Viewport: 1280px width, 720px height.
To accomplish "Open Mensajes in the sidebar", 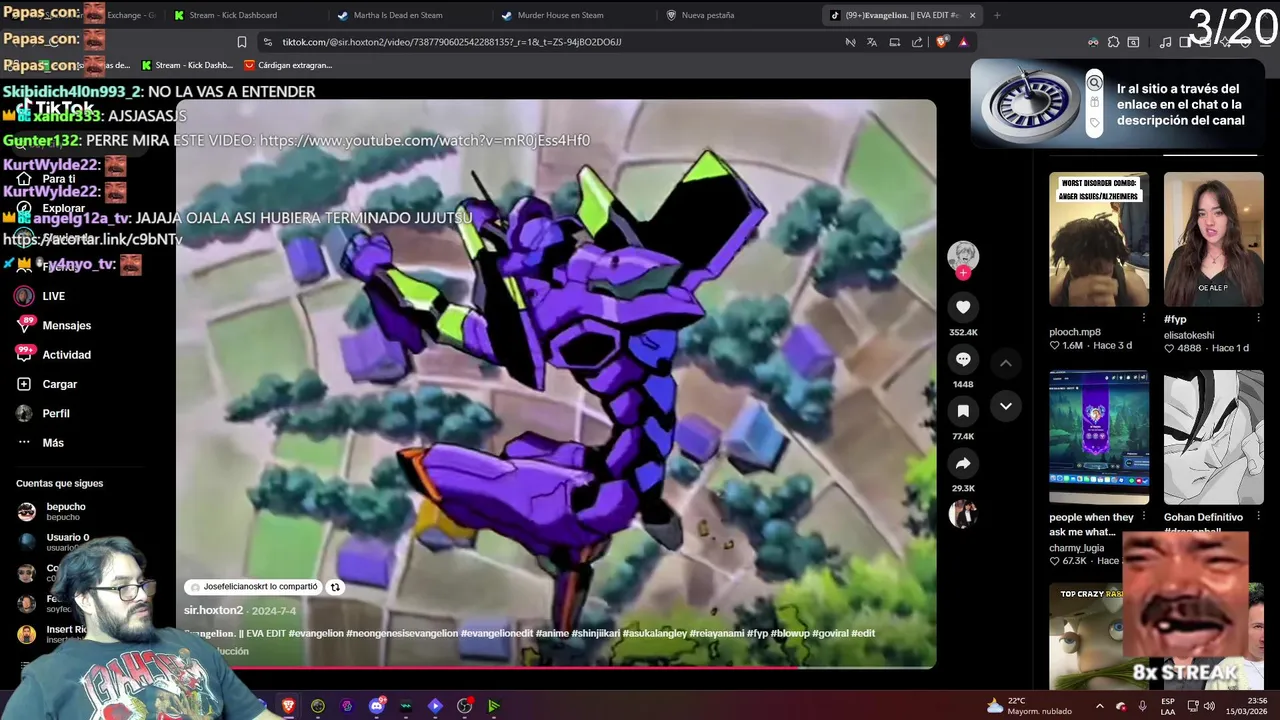I will (x=56, y=325).
